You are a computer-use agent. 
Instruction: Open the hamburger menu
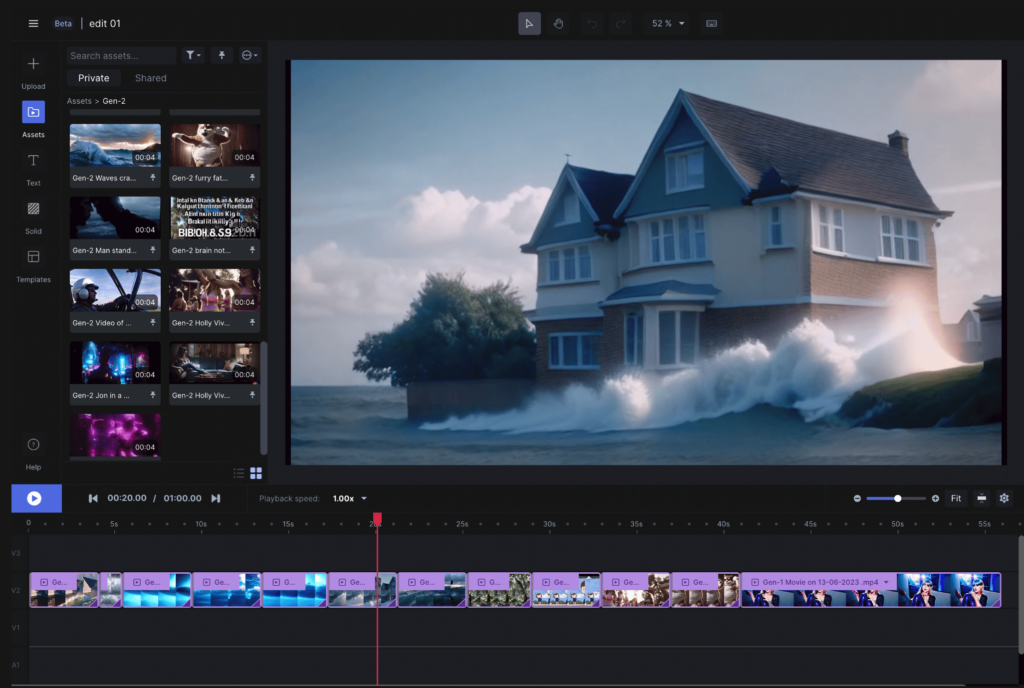pos(33,23)
